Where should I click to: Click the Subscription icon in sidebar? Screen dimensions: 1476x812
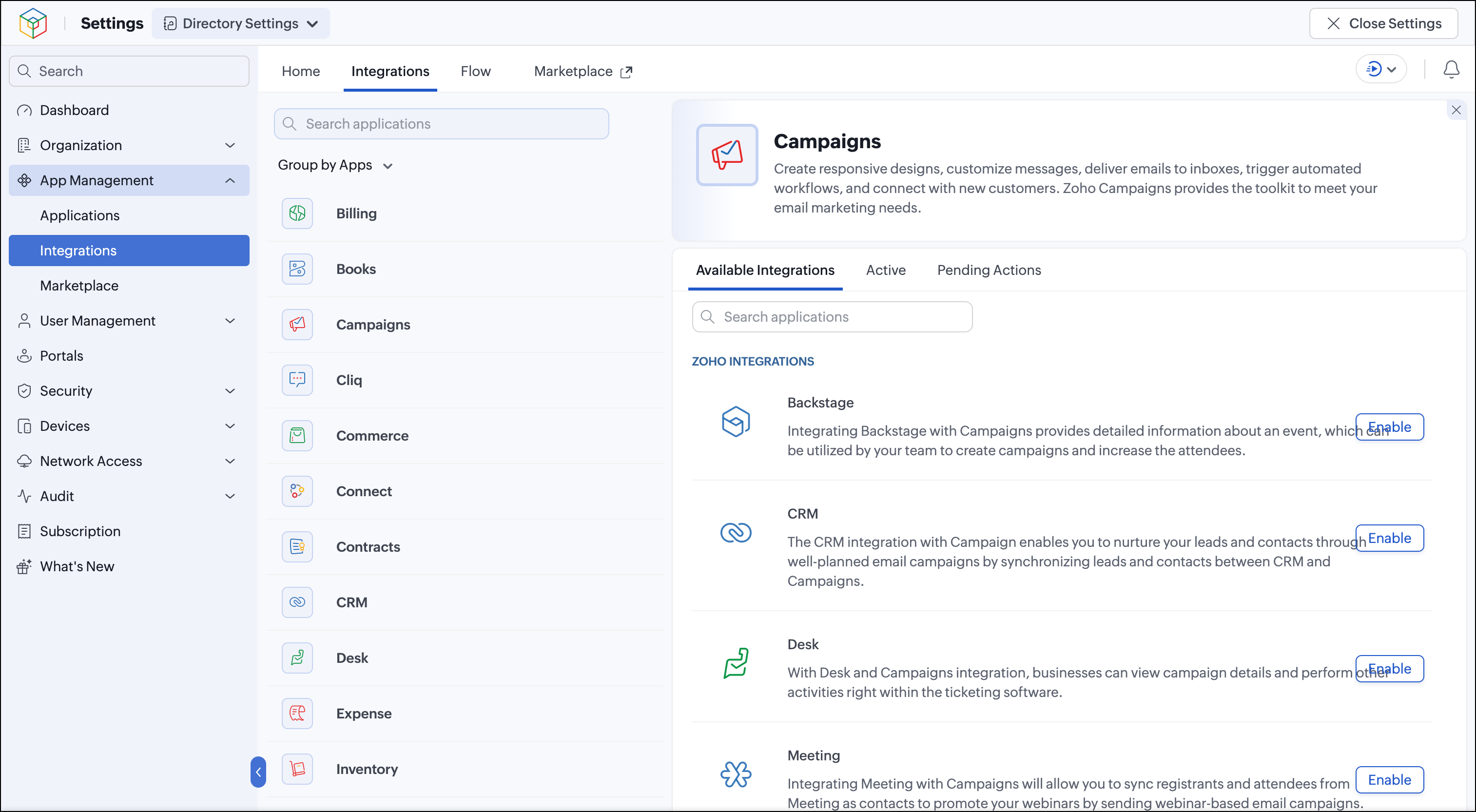pos(24,532)
